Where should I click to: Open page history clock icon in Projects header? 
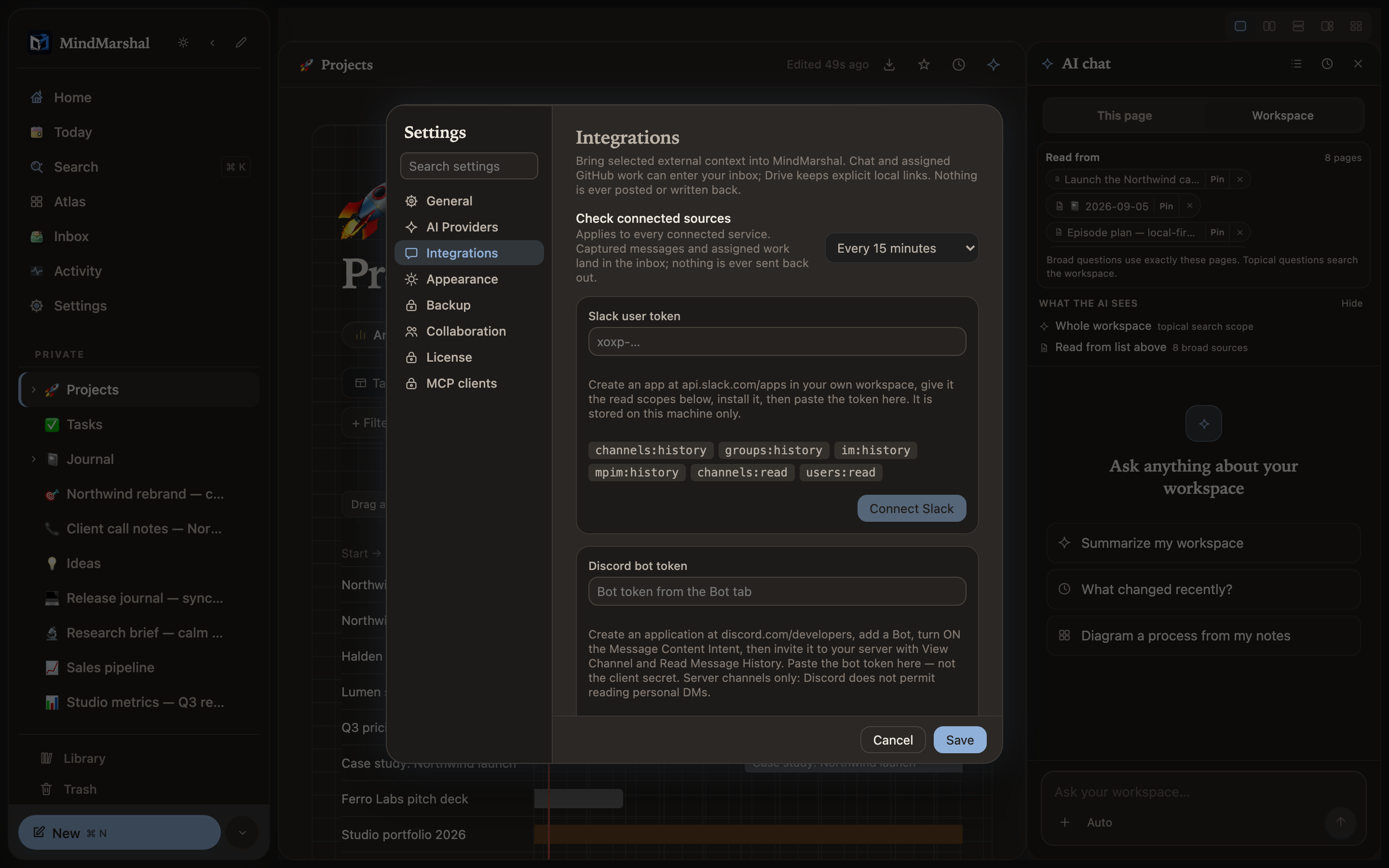pos(958,65)
